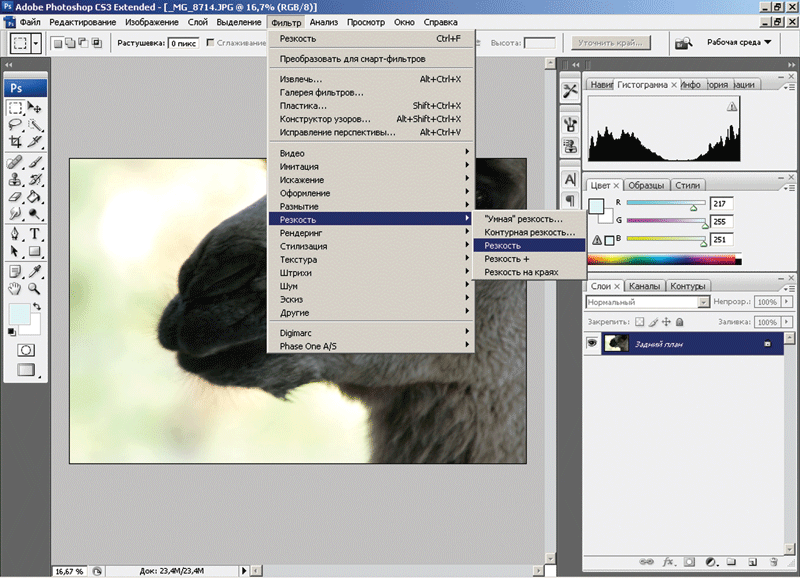The width and height of the screenshot is (800, 578).
Task: Hide the Задний план layer eye
Action: [592, 343]
